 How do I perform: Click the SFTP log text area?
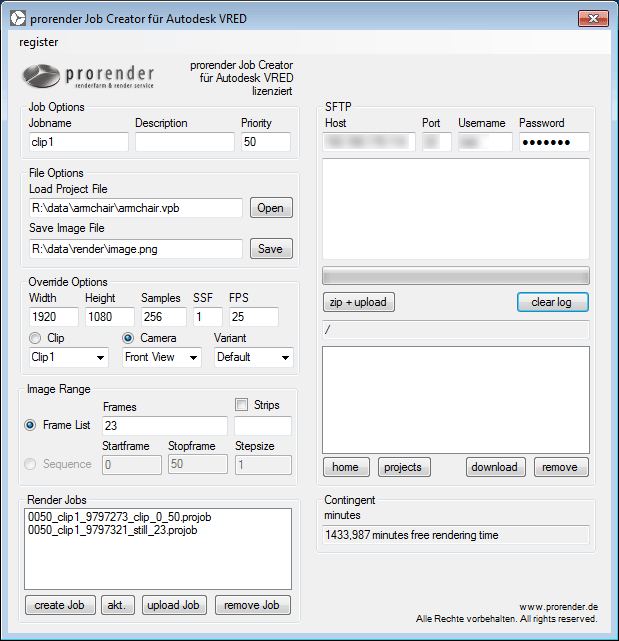456,209
